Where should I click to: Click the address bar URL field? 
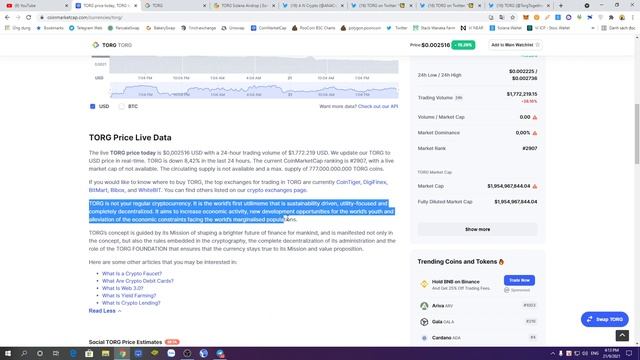261,18
